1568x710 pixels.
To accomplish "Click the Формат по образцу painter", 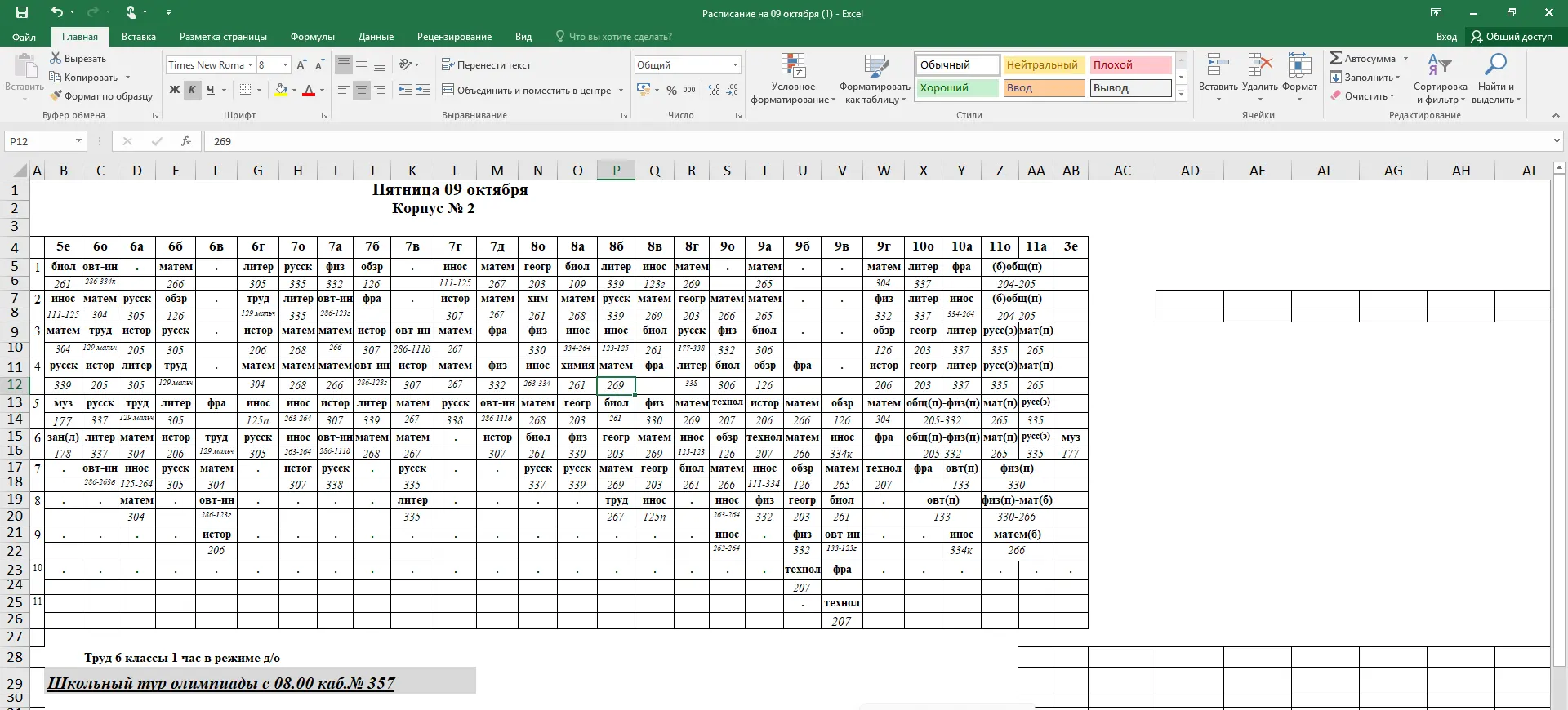I will (x=100, y=96).
